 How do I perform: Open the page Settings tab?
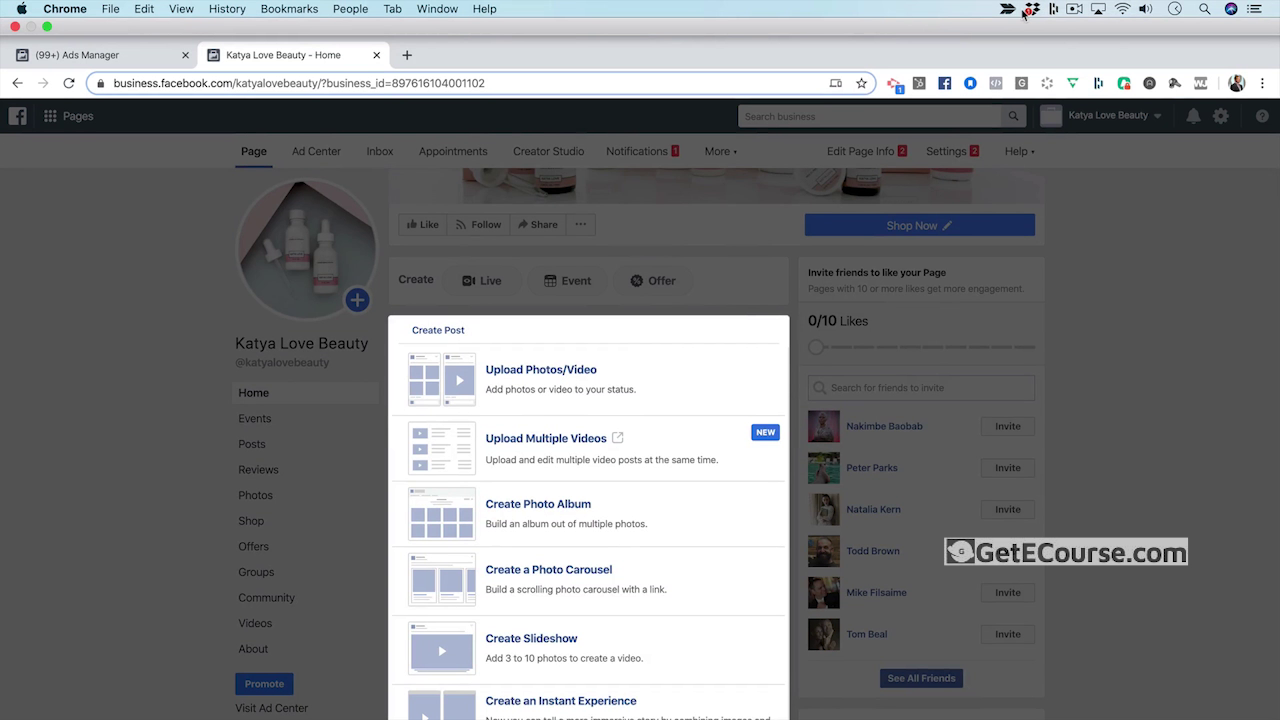pos(952,151)
